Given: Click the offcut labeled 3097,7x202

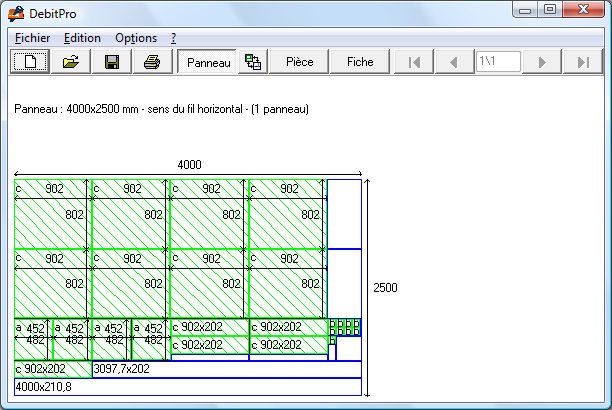Looking at the screenshot, I should coord(227,369).
